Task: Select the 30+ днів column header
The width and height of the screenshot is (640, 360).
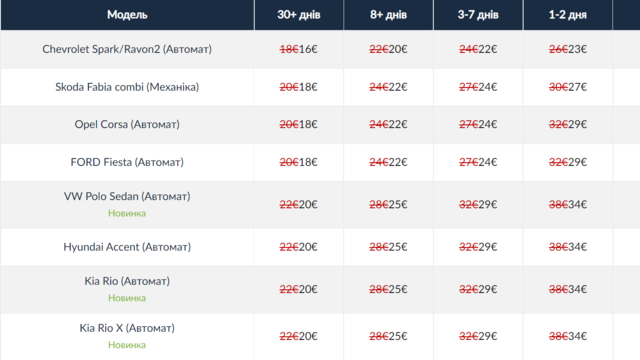Action: coord(299,15)
